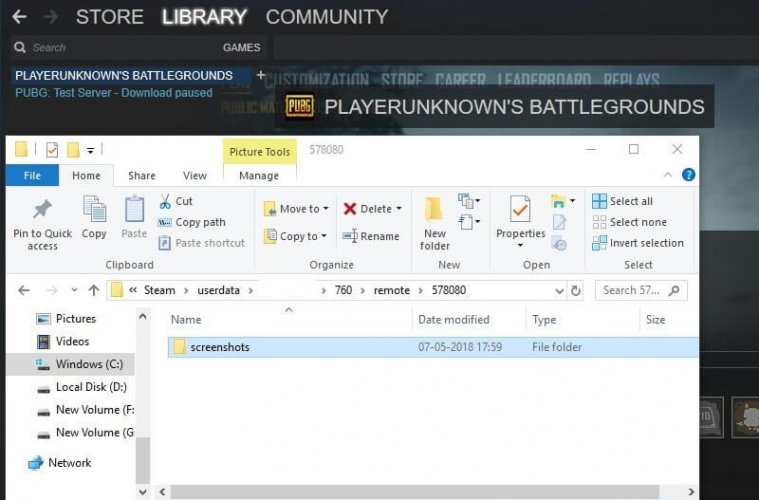Viewport: 759px width, 500px height.
Task: Open the Steam COMMUNITY tab
Action: [327, 17]
